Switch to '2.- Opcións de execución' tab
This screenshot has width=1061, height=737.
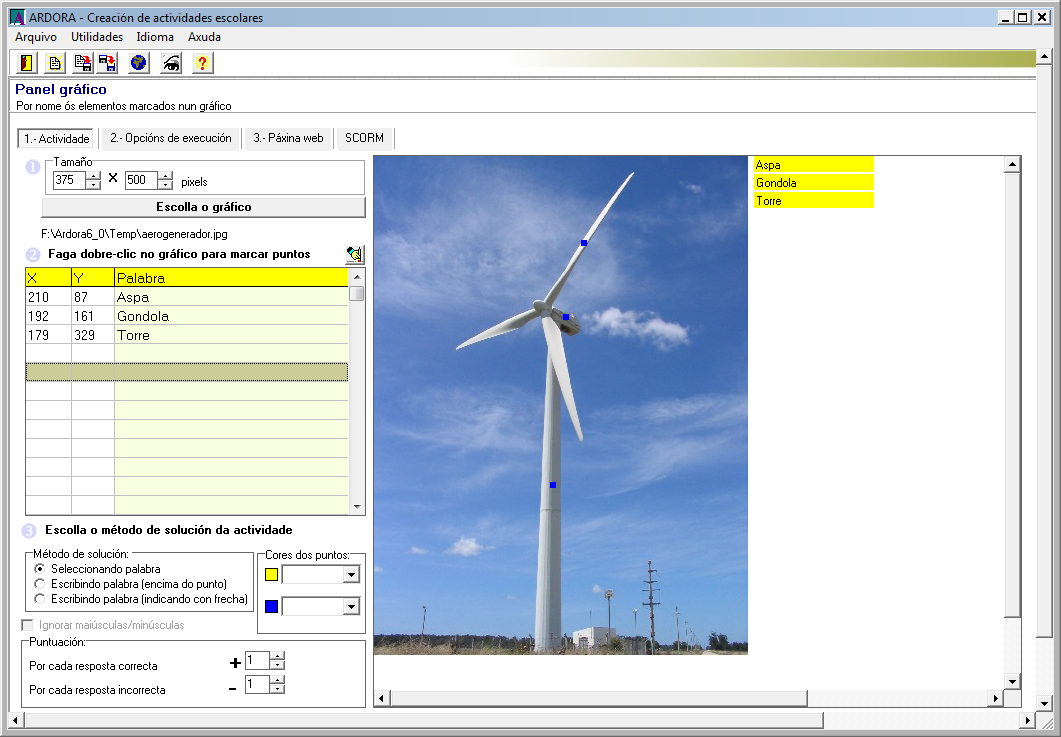pos(171,138)
